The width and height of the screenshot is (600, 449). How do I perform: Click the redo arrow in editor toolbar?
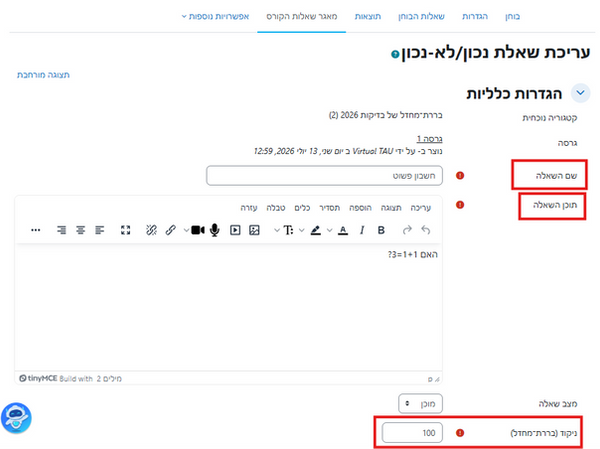(x=407, y=230)
